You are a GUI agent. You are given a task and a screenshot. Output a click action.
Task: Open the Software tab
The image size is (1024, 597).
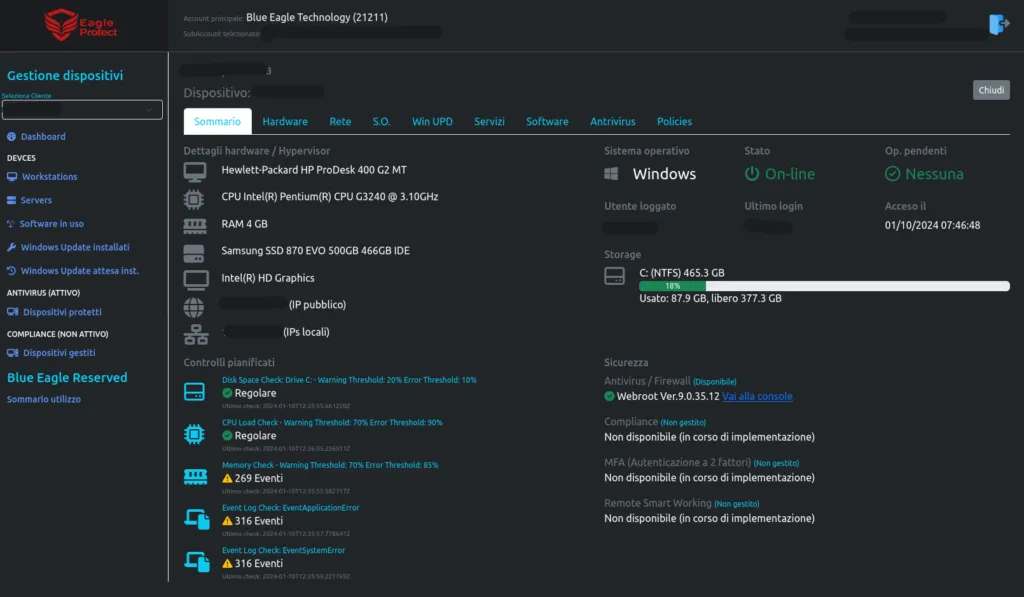[547, 121]
